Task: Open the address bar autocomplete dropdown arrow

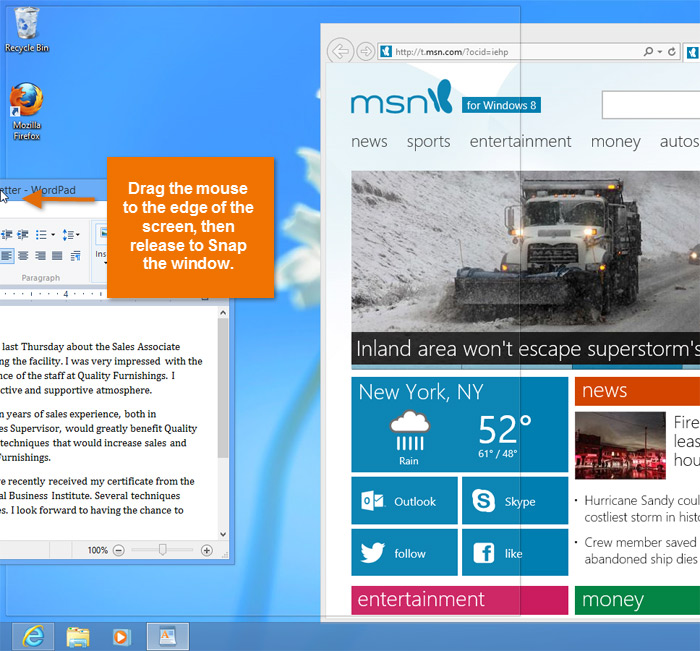Action: (x=660, y=52)
